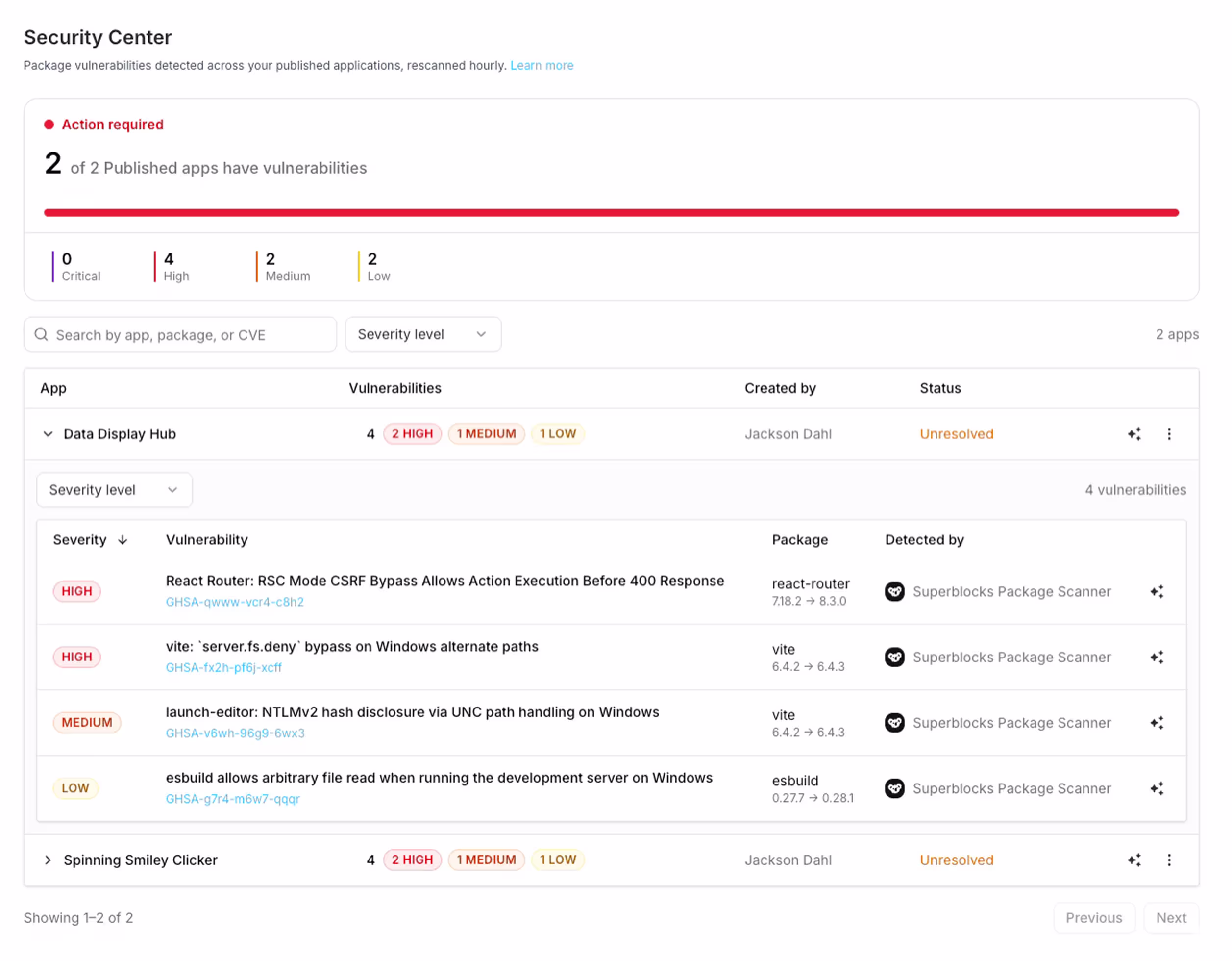The image size is (1232, 961).
Task: Click Superblocks scanner logo on esbuild row
Action: [x=895, y=788]
